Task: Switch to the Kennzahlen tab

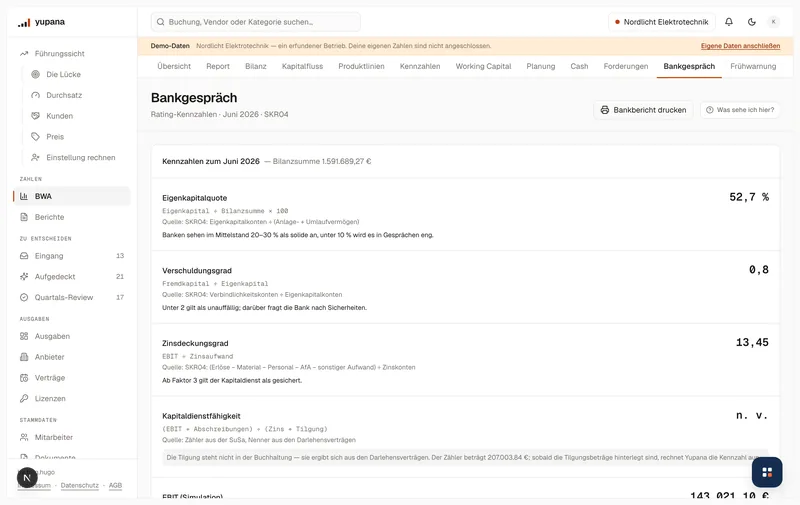Action: pos(420,66)
